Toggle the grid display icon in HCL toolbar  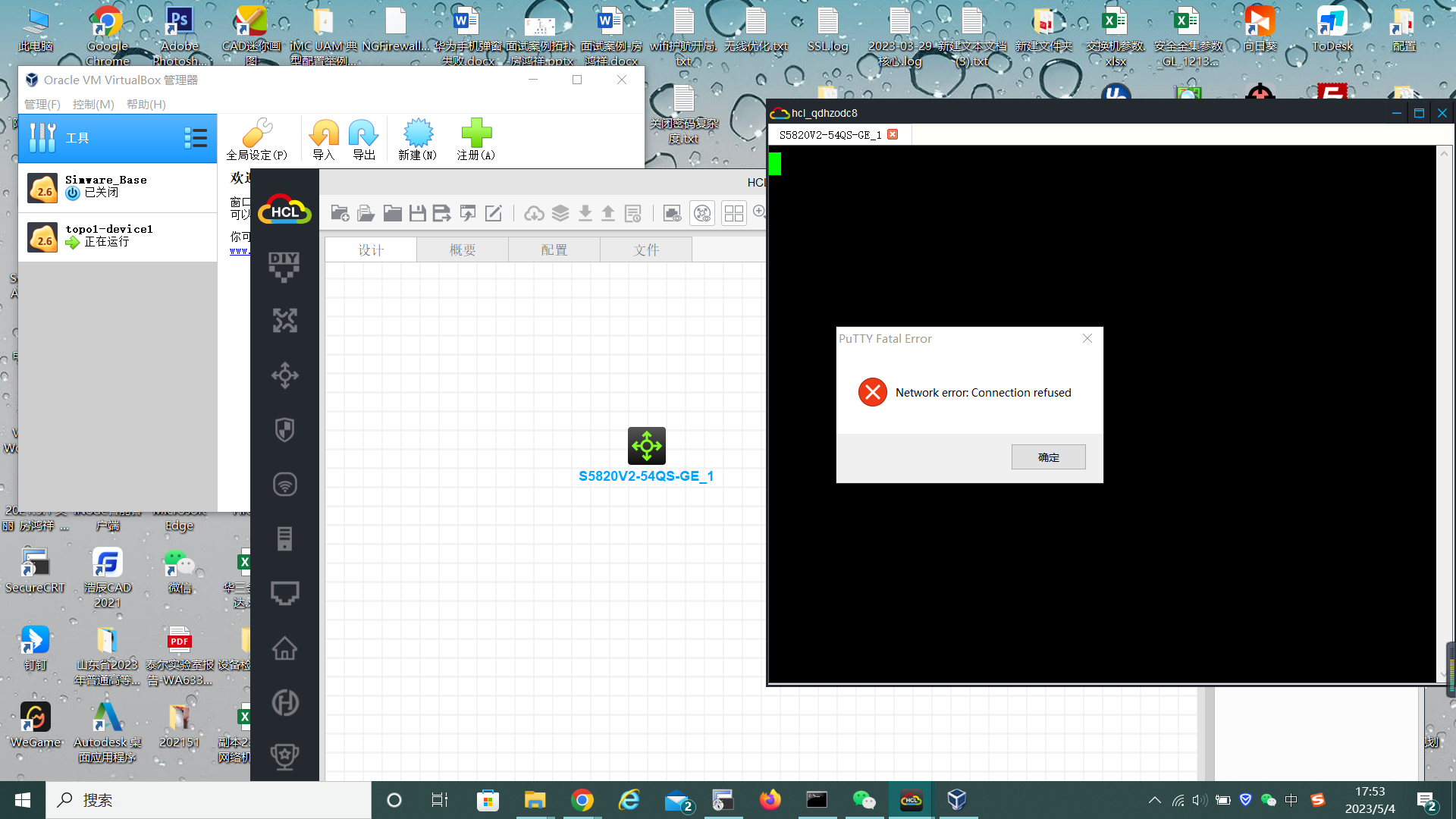click(733, 213)
